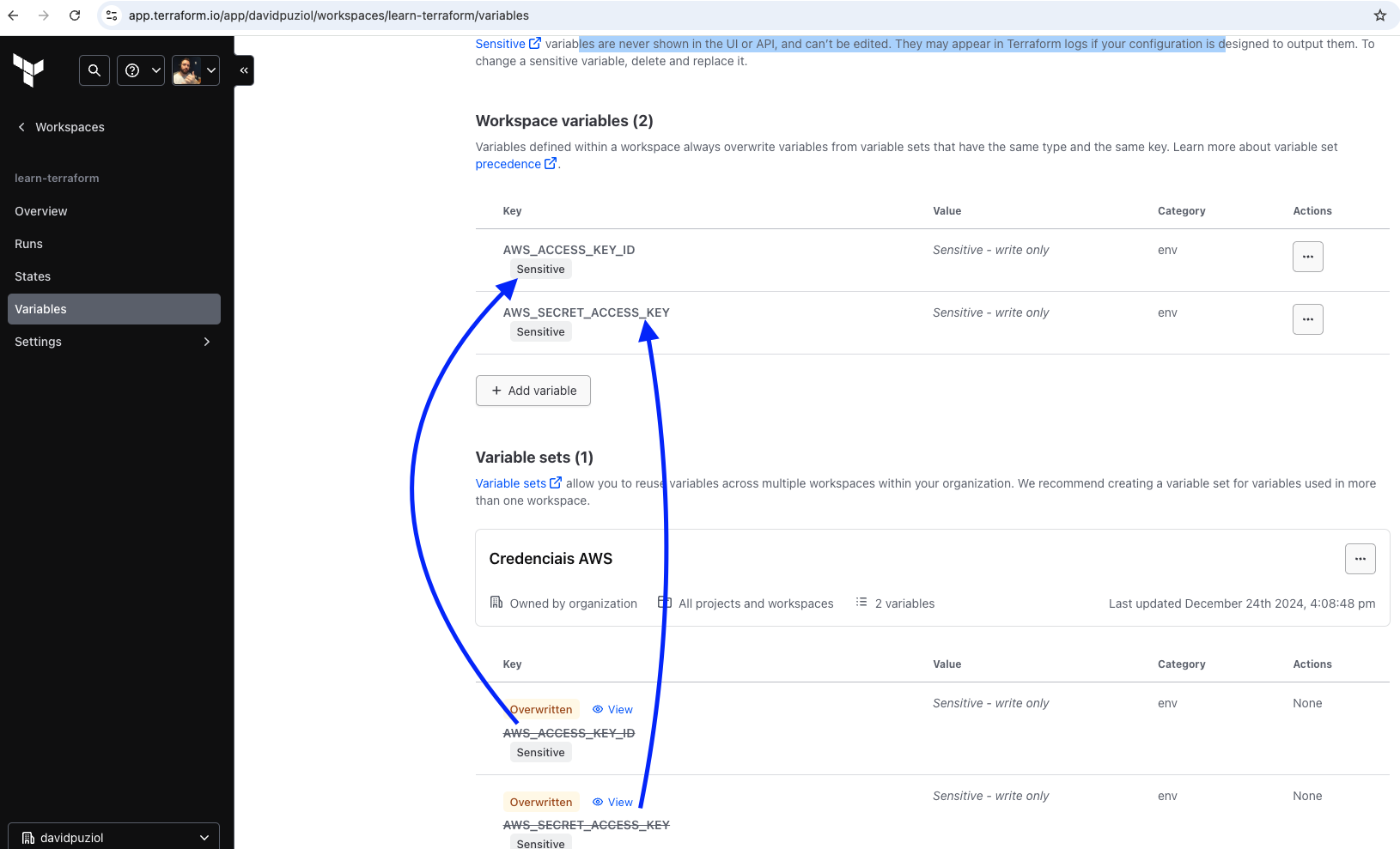Open the davidpuziol organization switcher

113,838
